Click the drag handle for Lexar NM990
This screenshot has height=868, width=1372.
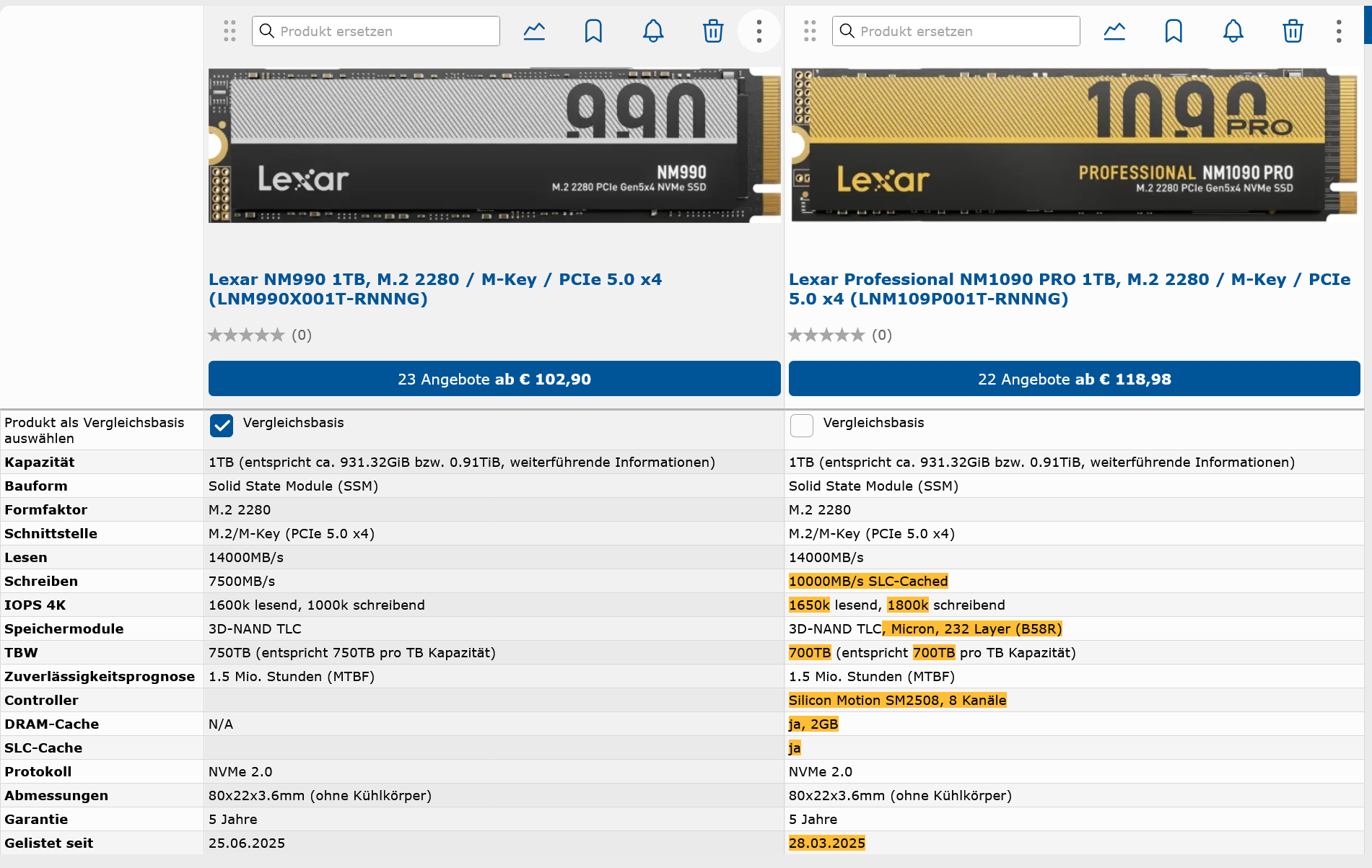click(x=230, y=31)
